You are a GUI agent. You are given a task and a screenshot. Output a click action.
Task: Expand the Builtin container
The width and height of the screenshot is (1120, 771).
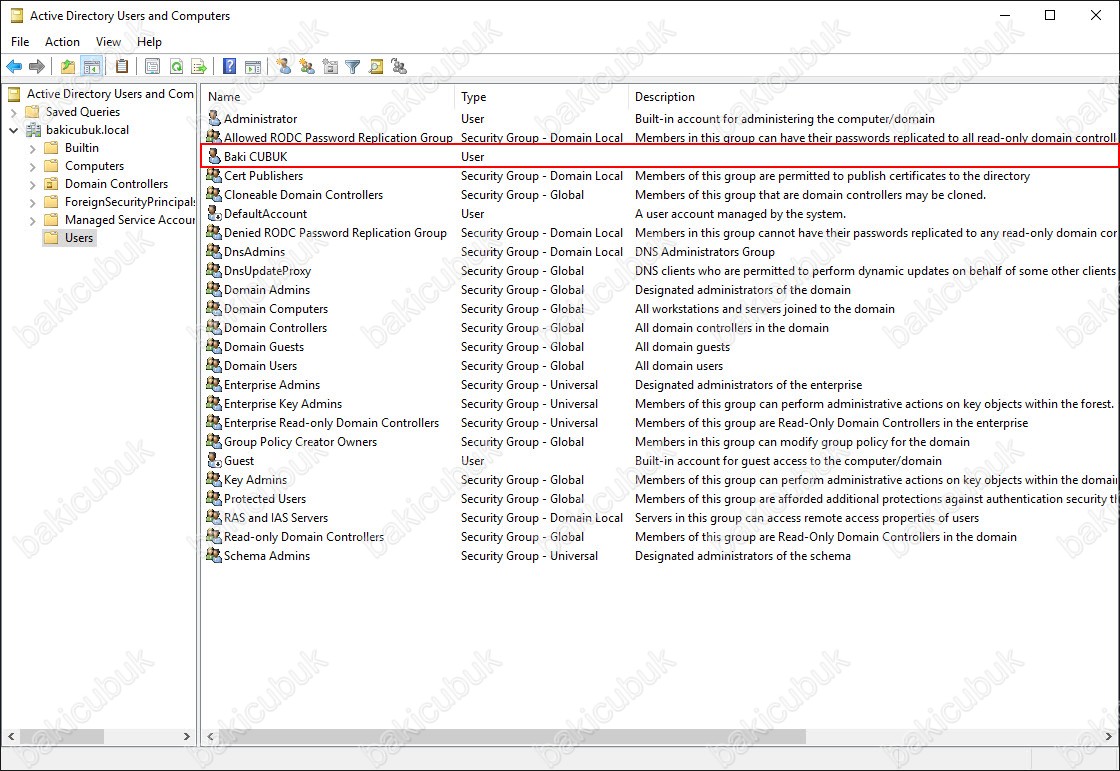tap(32, 149)
